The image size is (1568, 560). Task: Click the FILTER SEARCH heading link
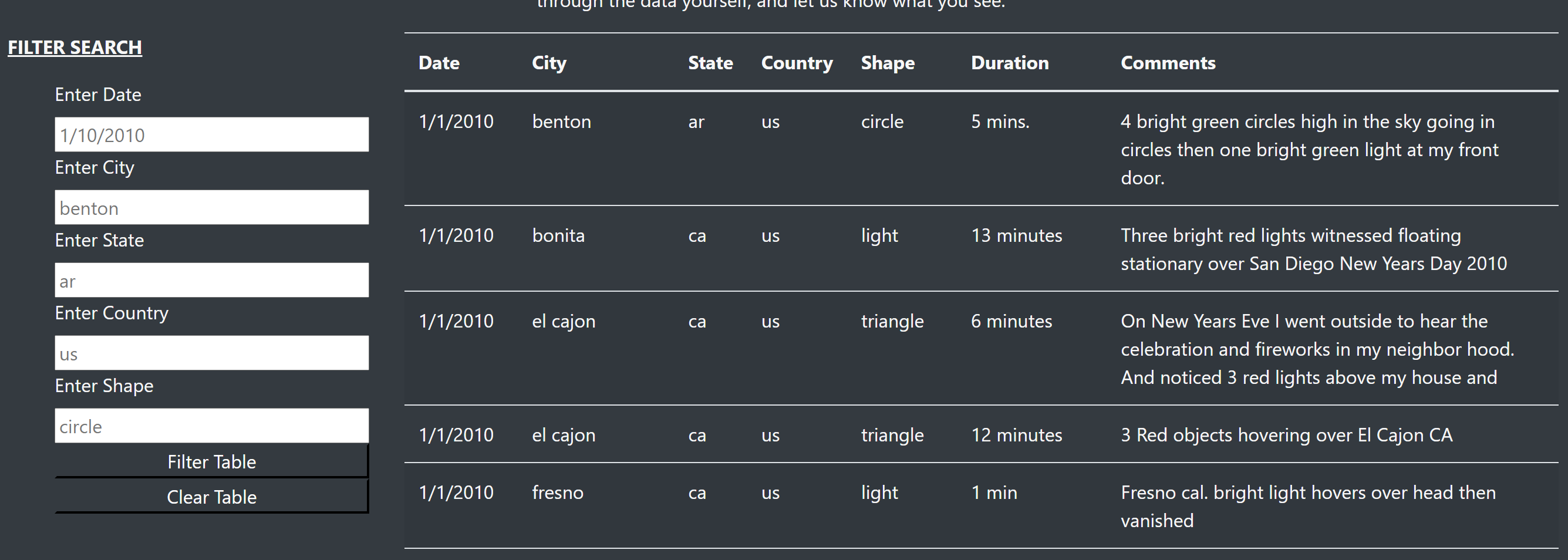click(x=74, y=47)
